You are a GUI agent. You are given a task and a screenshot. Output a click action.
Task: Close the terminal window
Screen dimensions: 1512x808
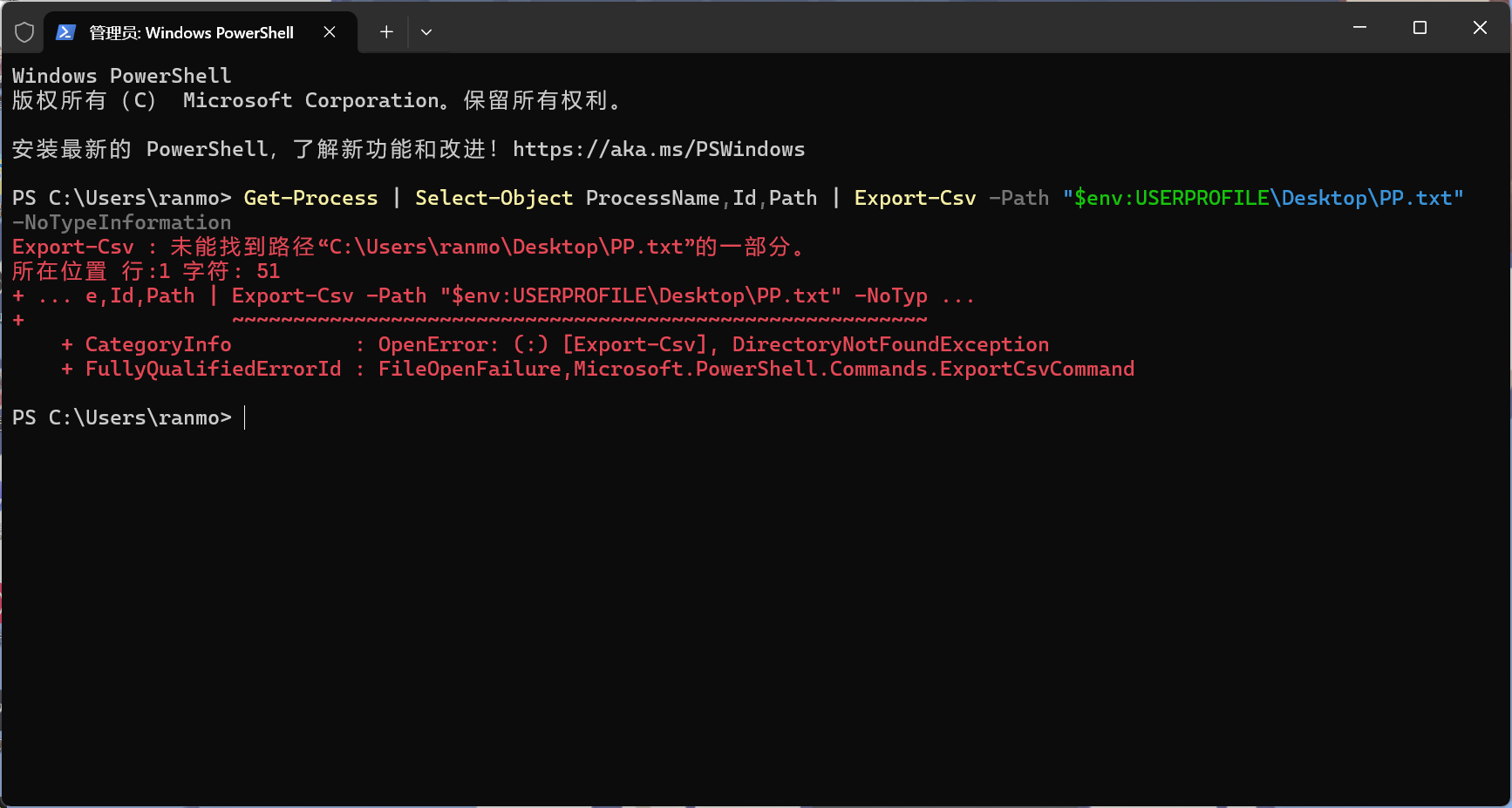1480,28
